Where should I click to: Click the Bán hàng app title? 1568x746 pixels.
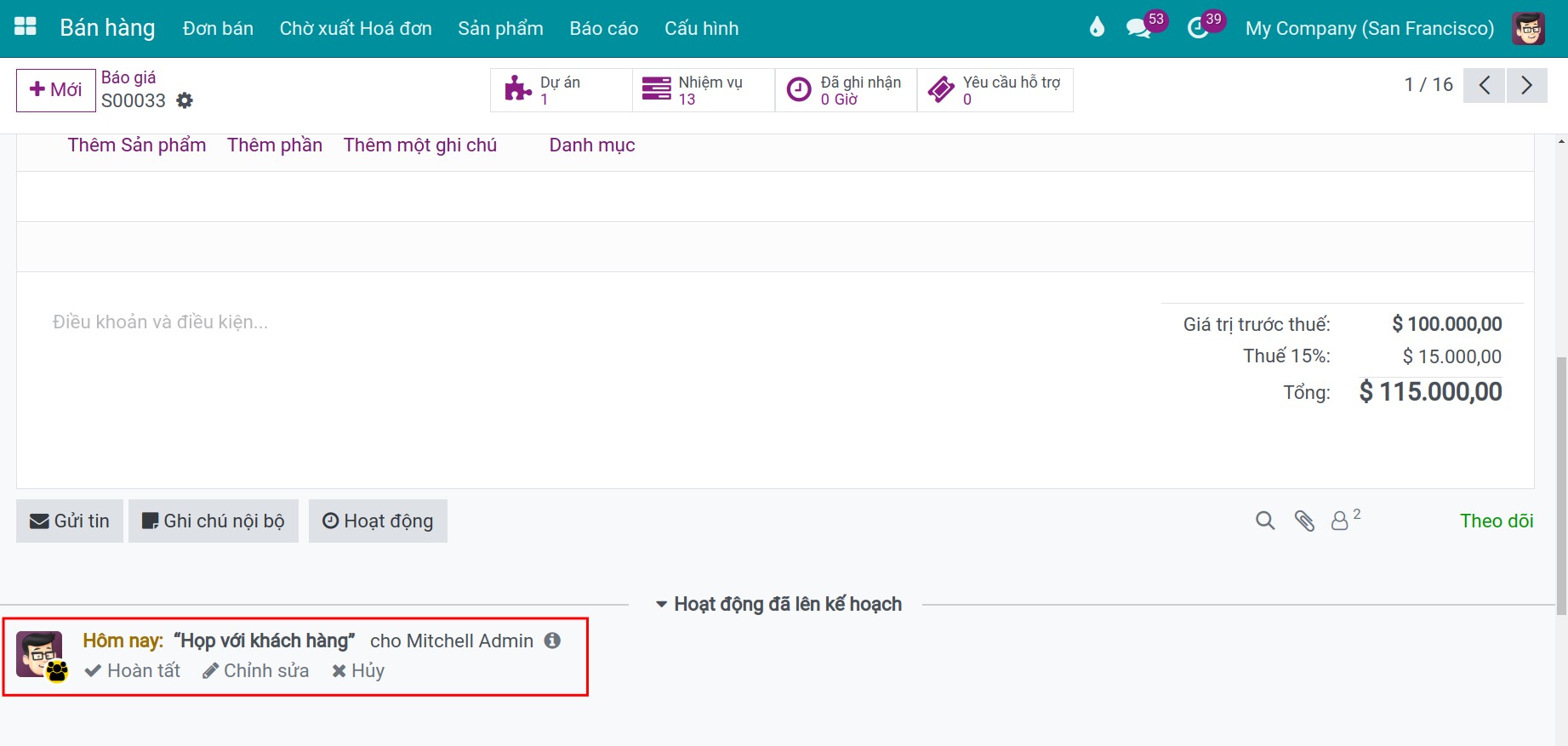pyautogui.click(x=107, y=28)
